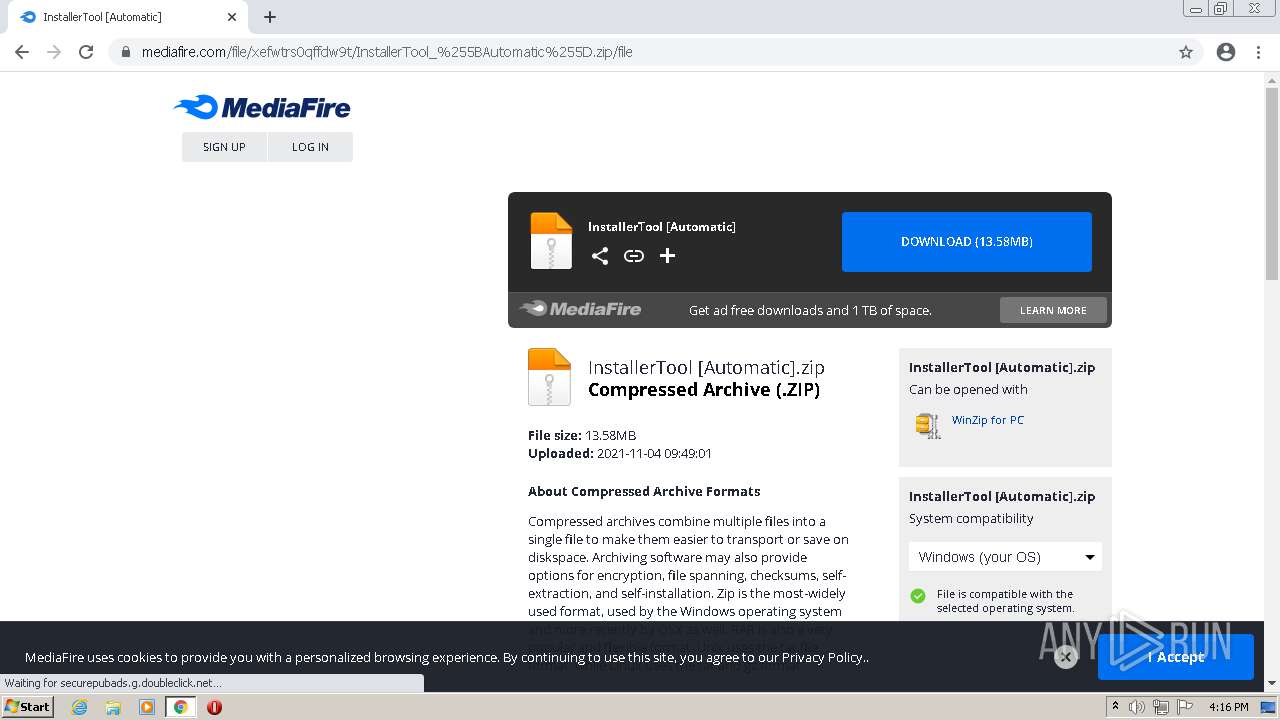Image resolution: width=1280 pixels, height=720 pixels.
Task: Click red stop-sign antivirus icon in taskbar
Action: [214, 707]
